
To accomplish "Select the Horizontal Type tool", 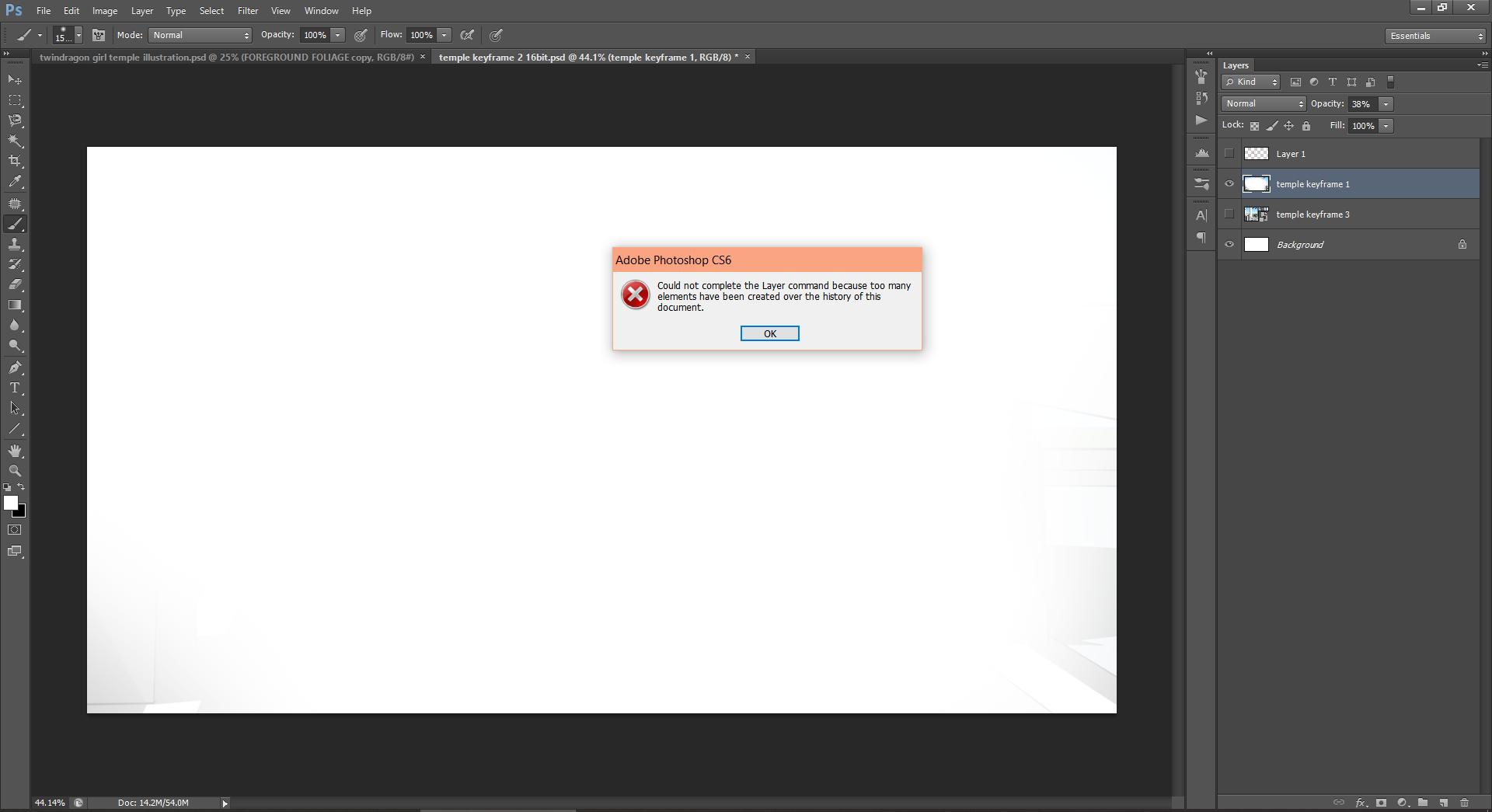I will (x=15, y=388).
